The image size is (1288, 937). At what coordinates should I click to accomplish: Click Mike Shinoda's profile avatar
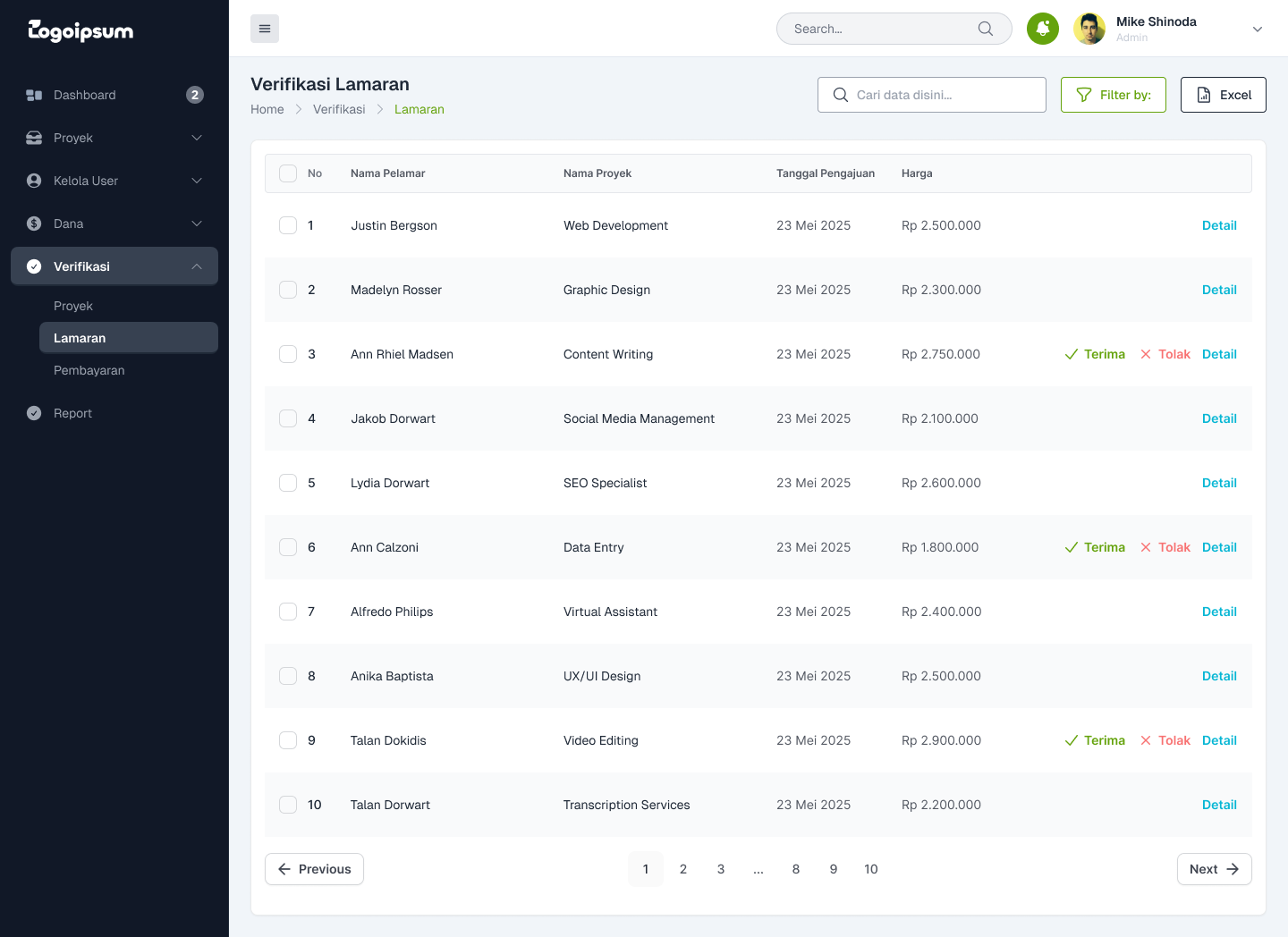click(x=1089, y=29)
